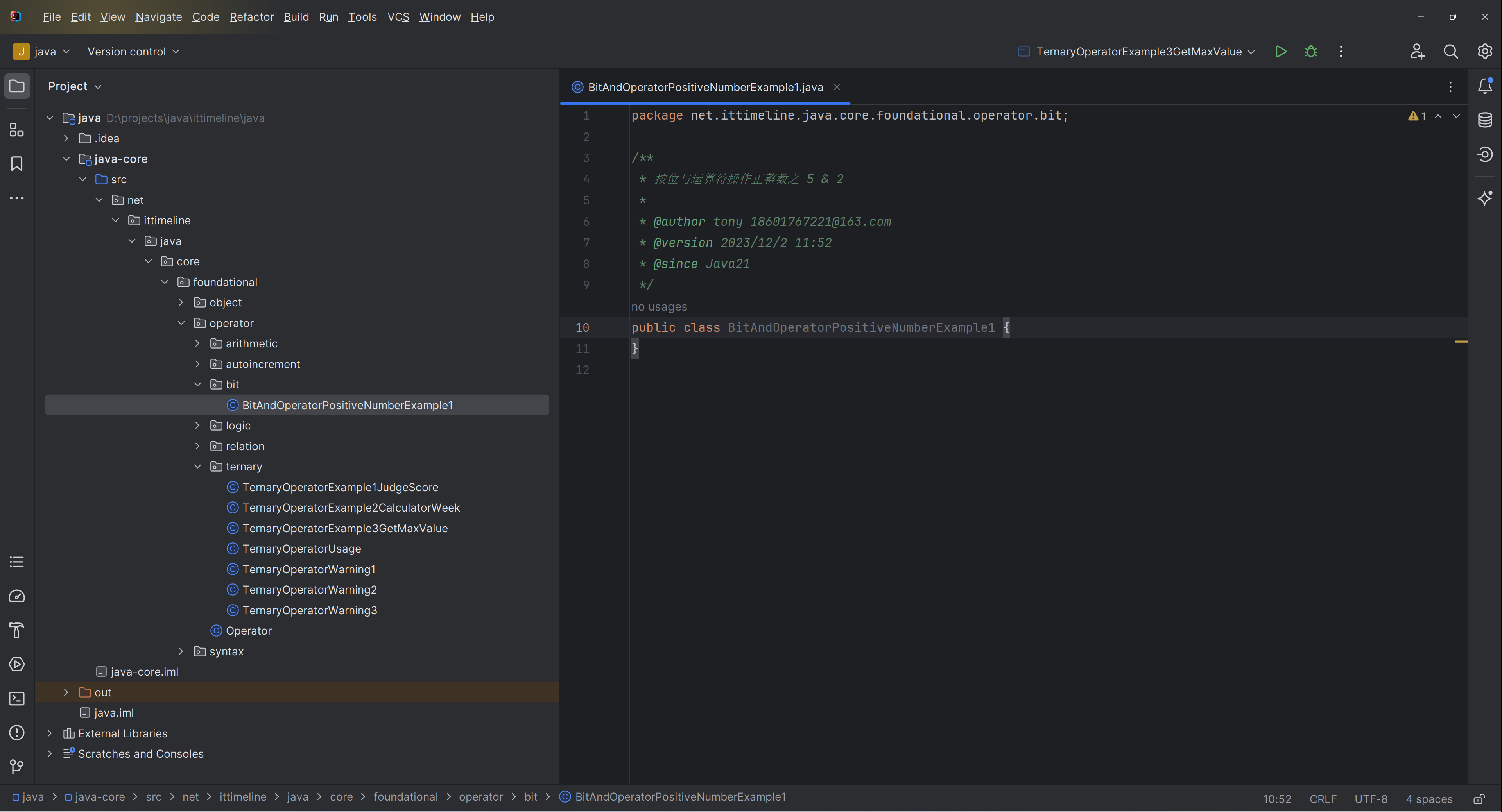Open the Database tool window
Viewport: 1502px width, 812px height.
[1485, 120]
